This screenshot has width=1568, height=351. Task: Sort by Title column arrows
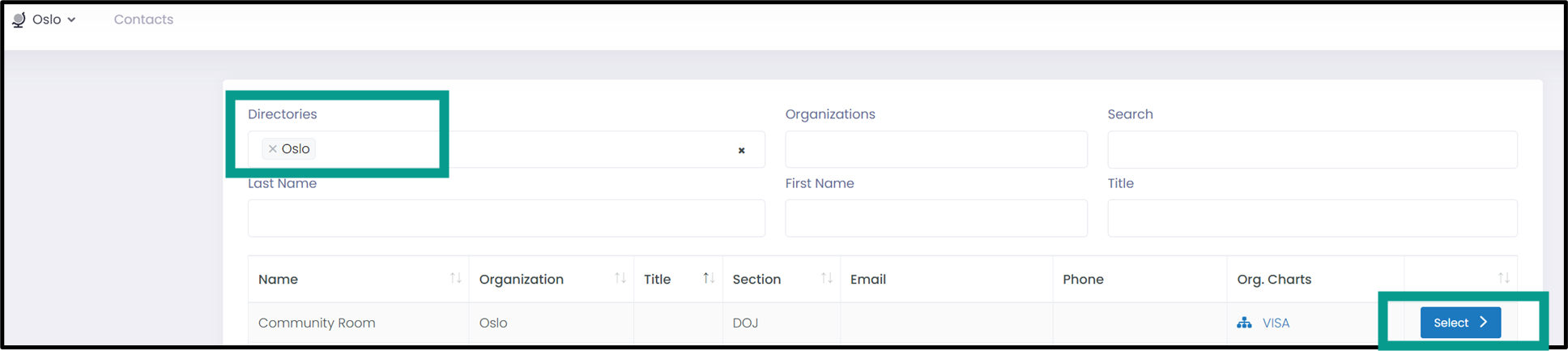(x=709, y=278)
